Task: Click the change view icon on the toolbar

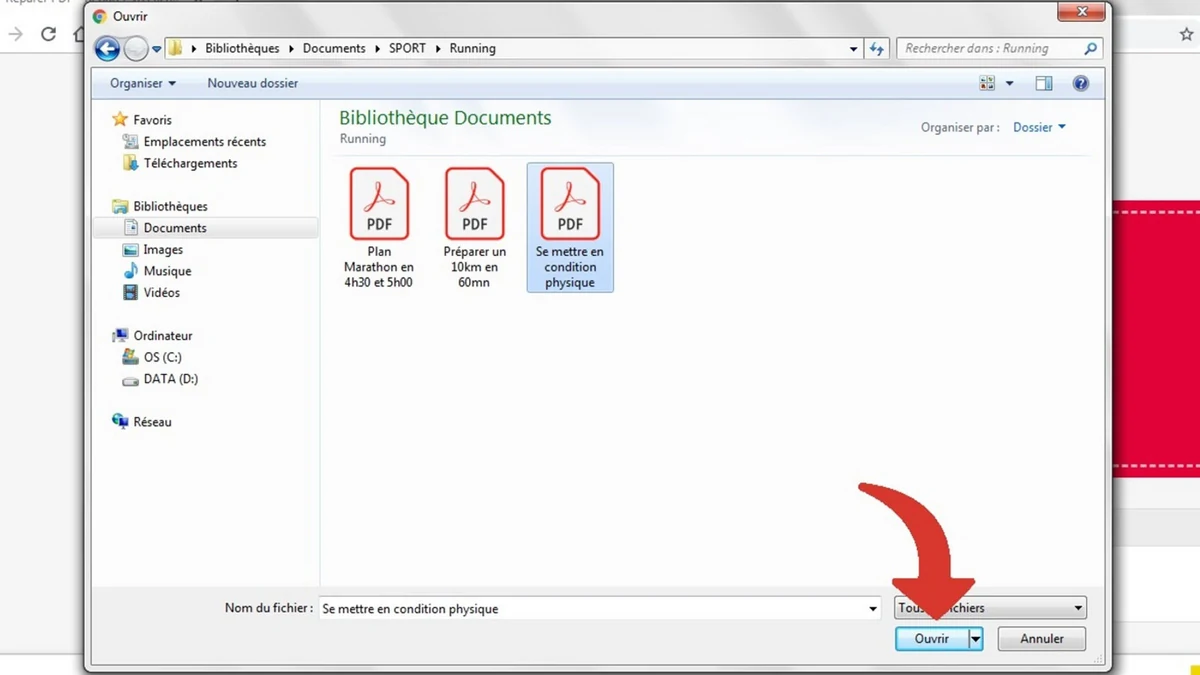Action: (x=990, y=83)
